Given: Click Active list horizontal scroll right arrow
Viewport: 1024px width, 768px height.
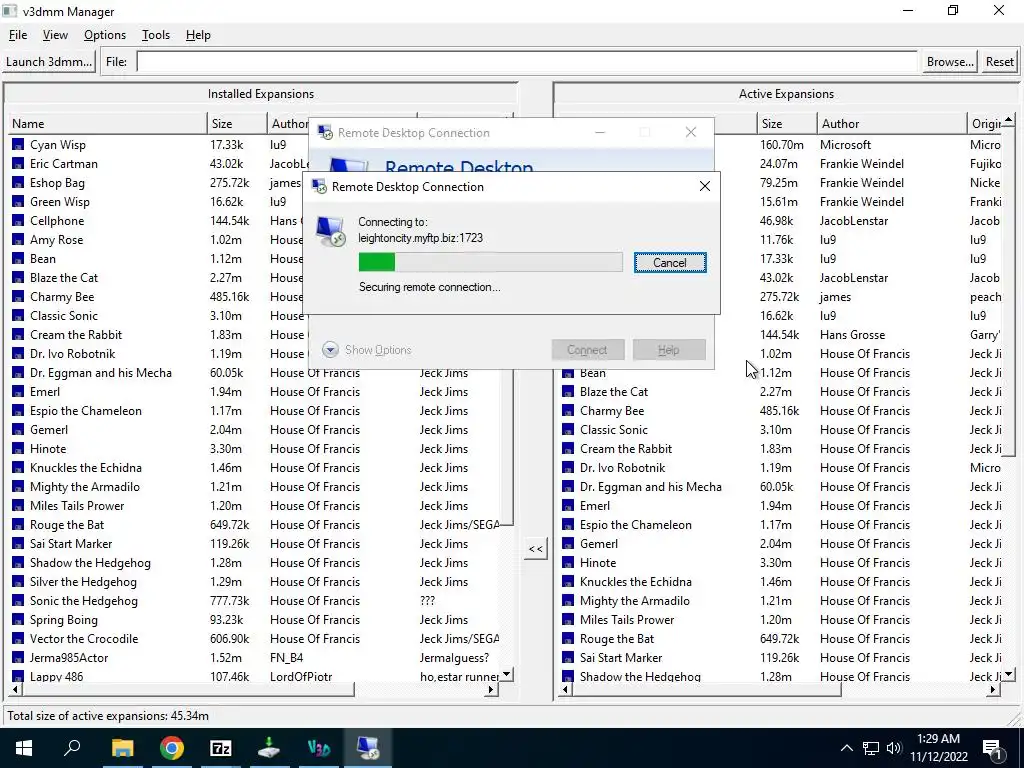Looking at the screenshot, I should (993, 690).
